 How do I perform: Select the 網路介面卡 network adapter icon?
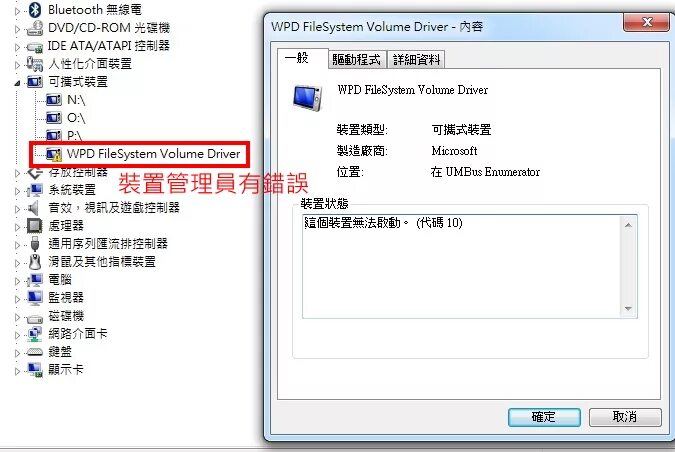point(34,334)
